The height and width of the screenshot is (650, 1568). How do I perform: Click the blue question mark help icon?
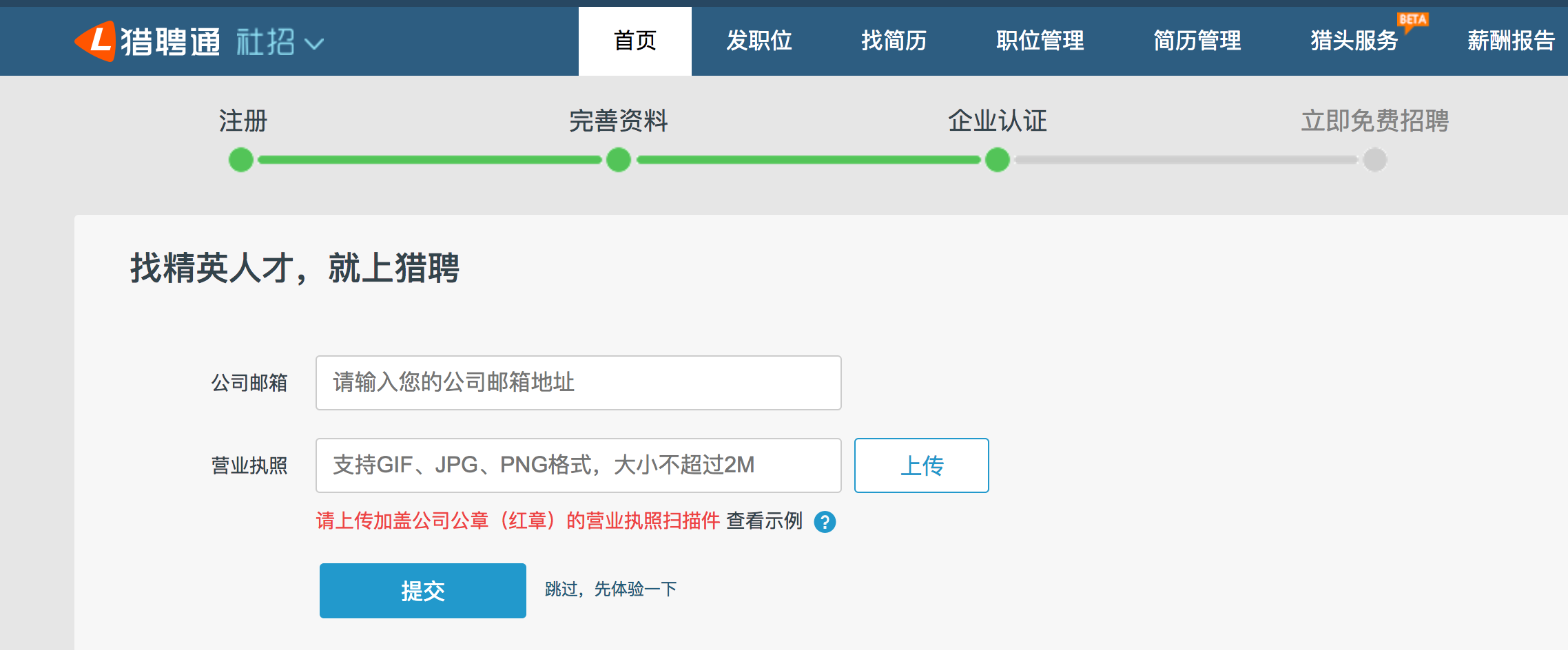point(825,522)
